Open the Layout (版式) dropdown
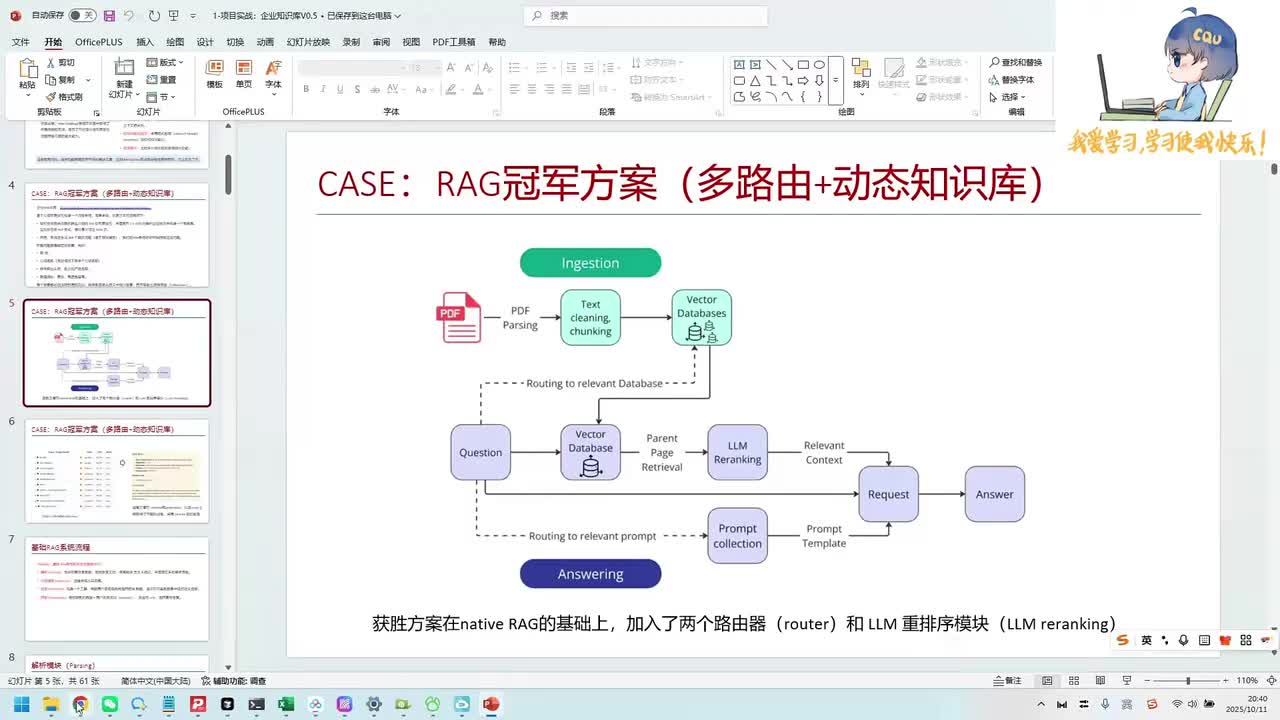 tap(165, 62)
